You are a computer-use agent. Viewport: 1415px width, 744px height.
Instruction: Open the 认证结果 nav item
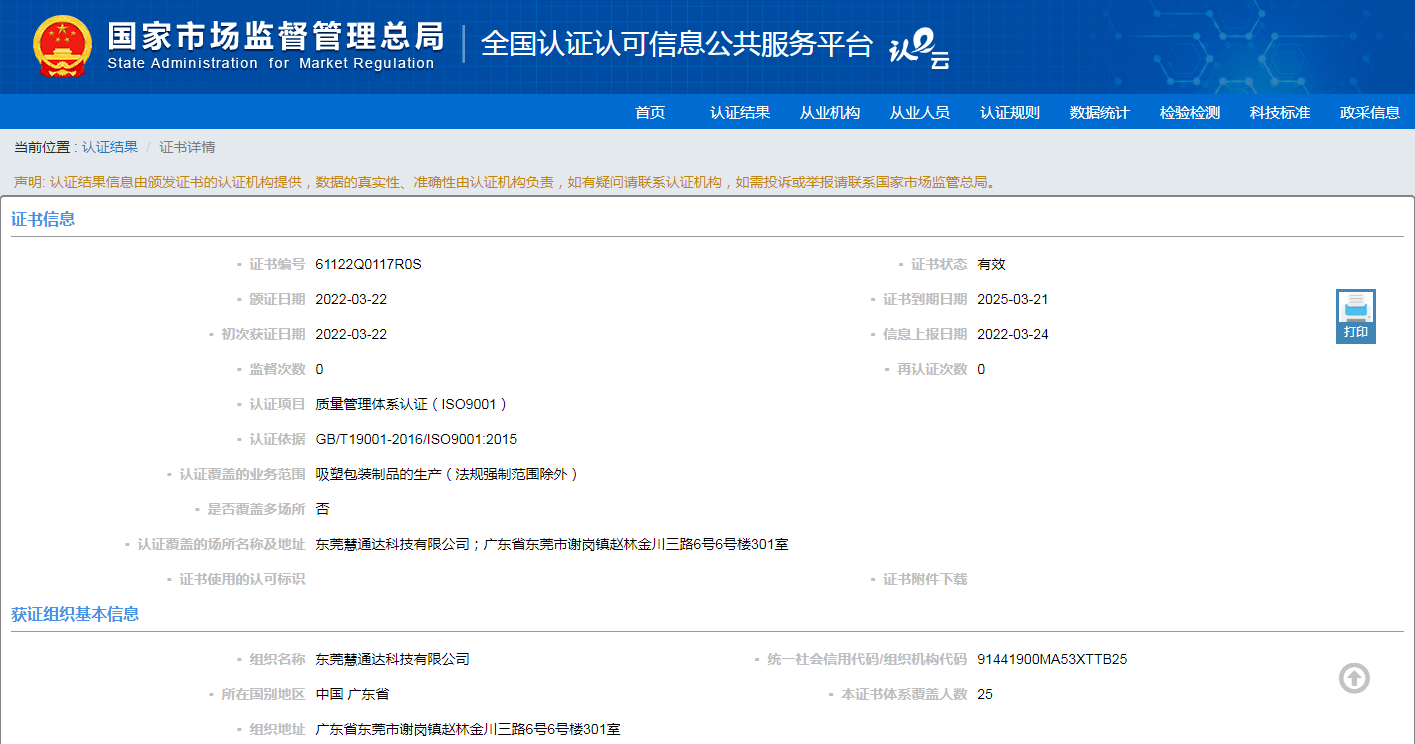740,112
